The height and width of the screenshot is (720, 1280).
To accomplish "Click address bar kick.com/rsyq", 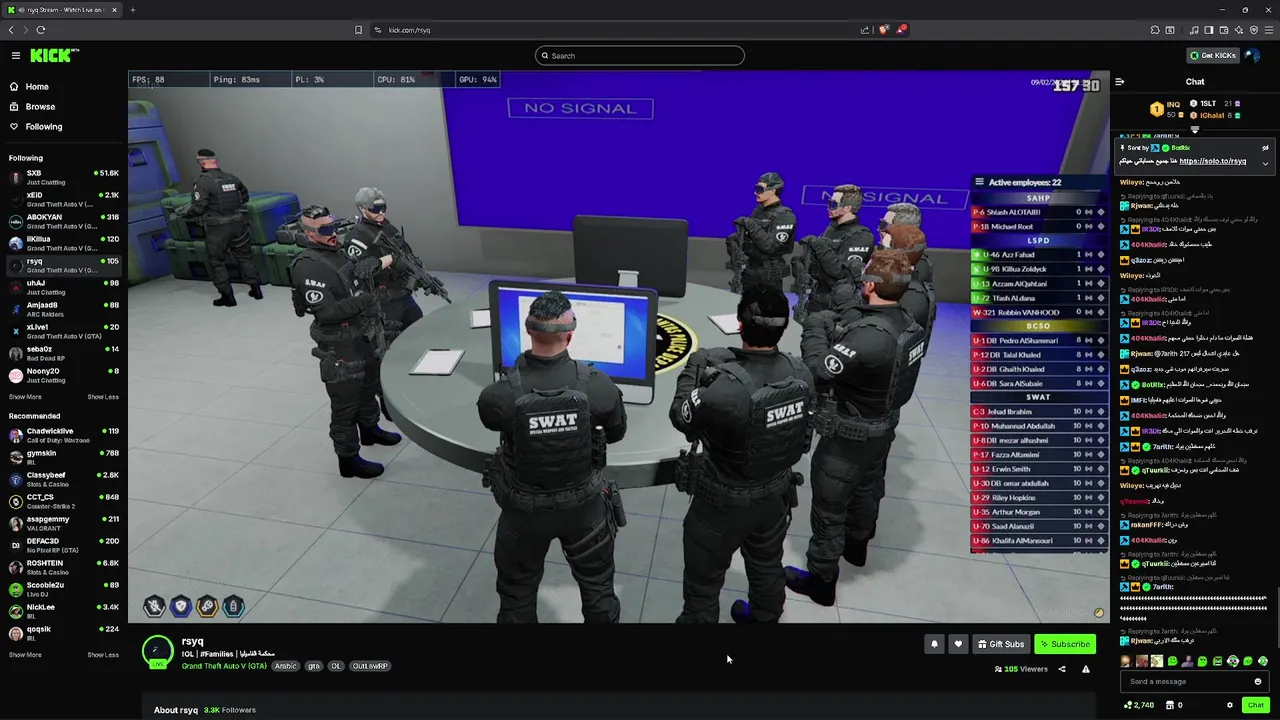I will coord(409,30).
